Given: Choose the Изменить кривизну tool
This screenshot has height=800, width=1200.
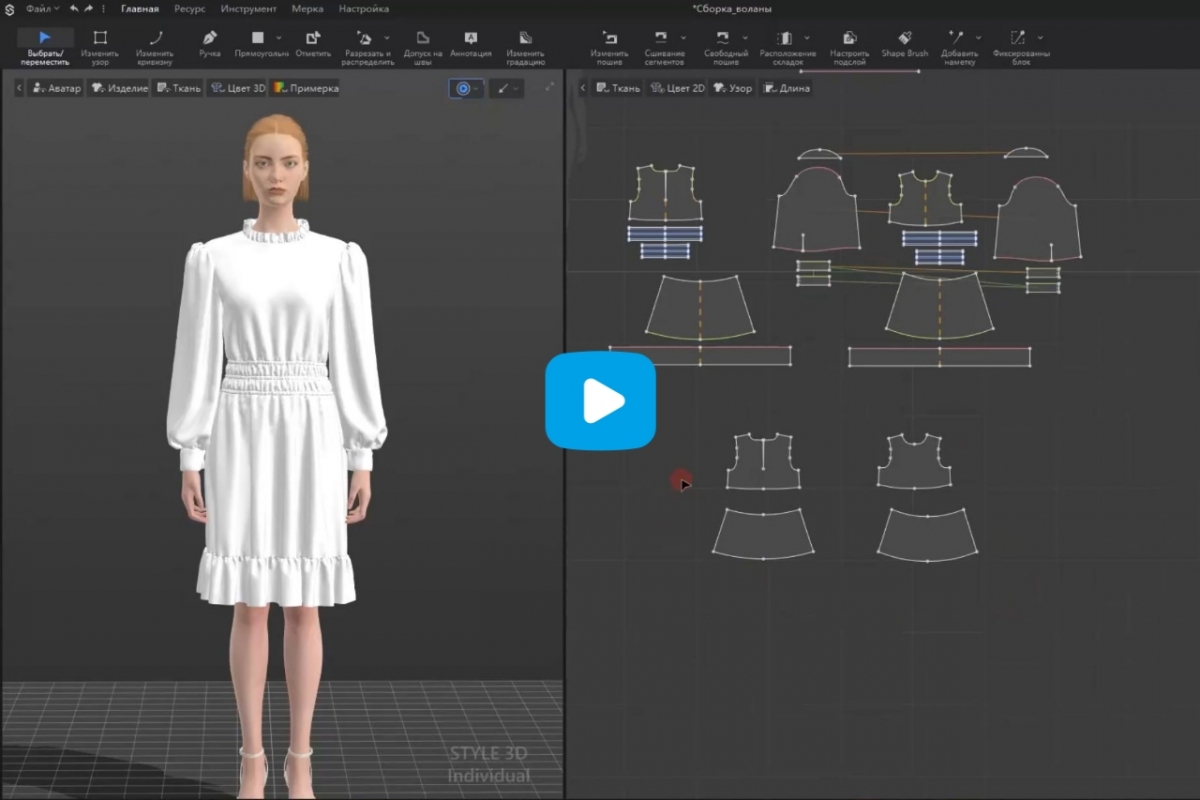Looking at the screenshot, I should [x=155, y=46].
